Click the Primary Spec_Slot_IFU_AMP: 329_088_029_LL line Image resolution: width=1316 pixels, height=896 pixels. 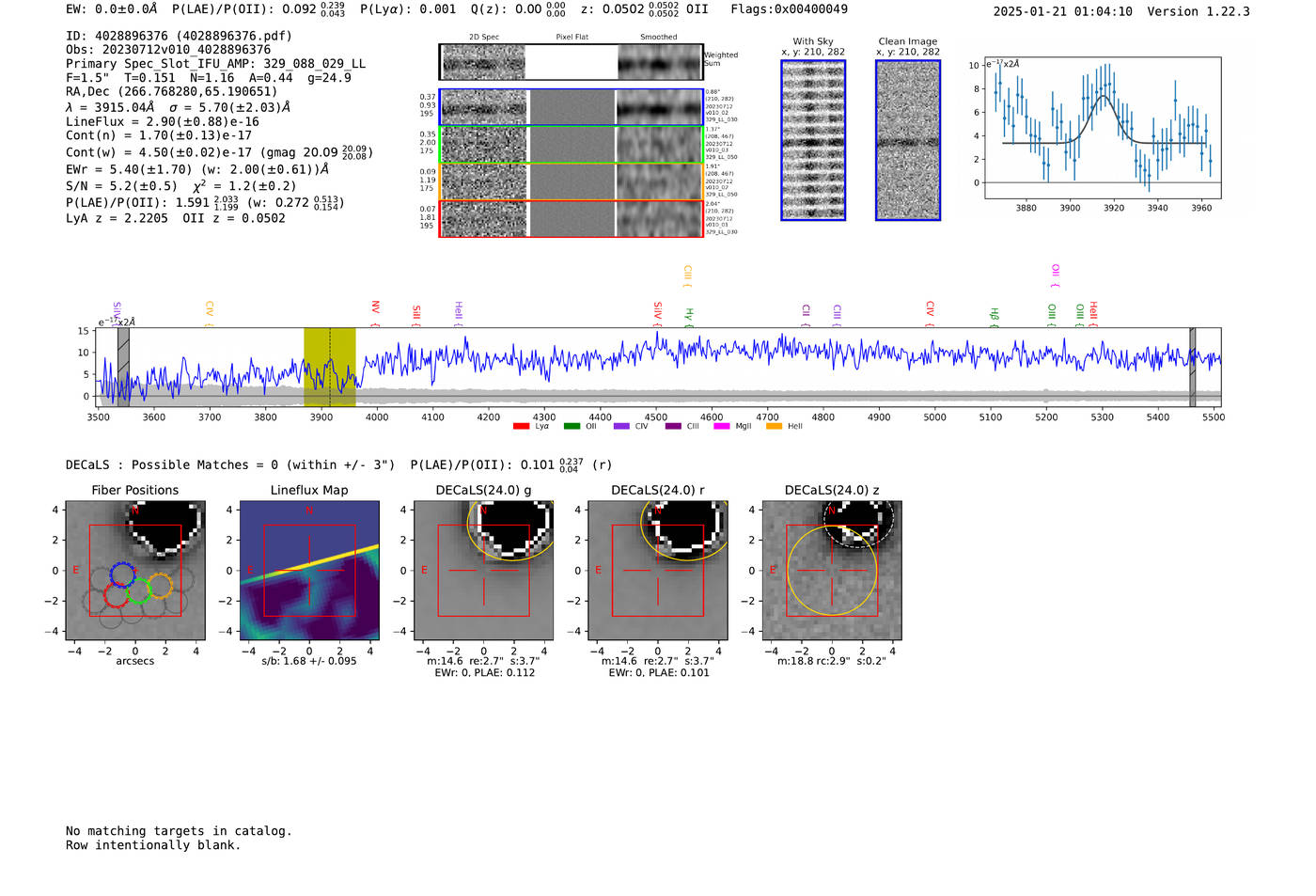215,64
